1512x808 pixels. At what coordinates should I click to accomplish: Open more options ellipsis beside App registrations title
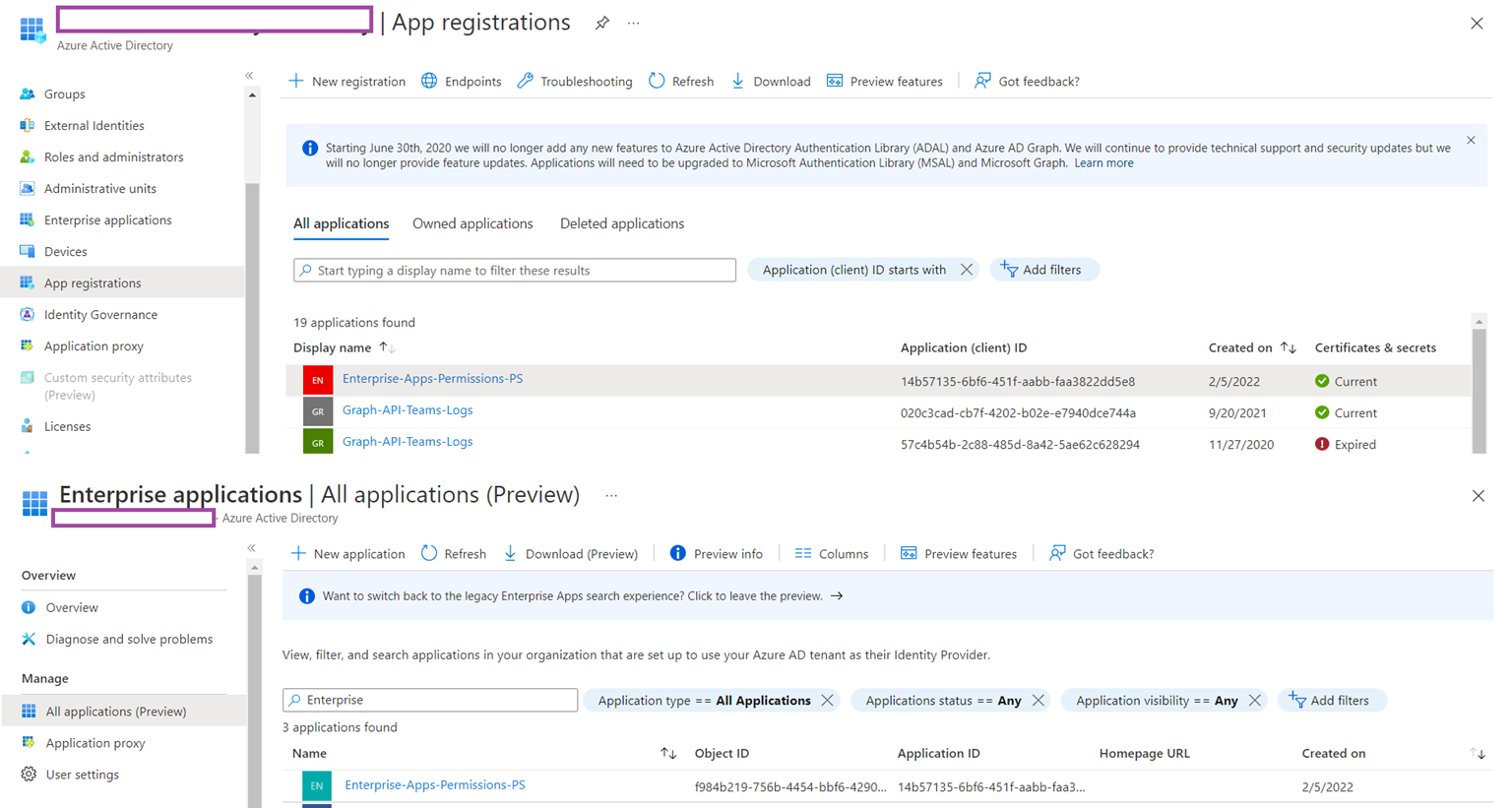[634, 23]
